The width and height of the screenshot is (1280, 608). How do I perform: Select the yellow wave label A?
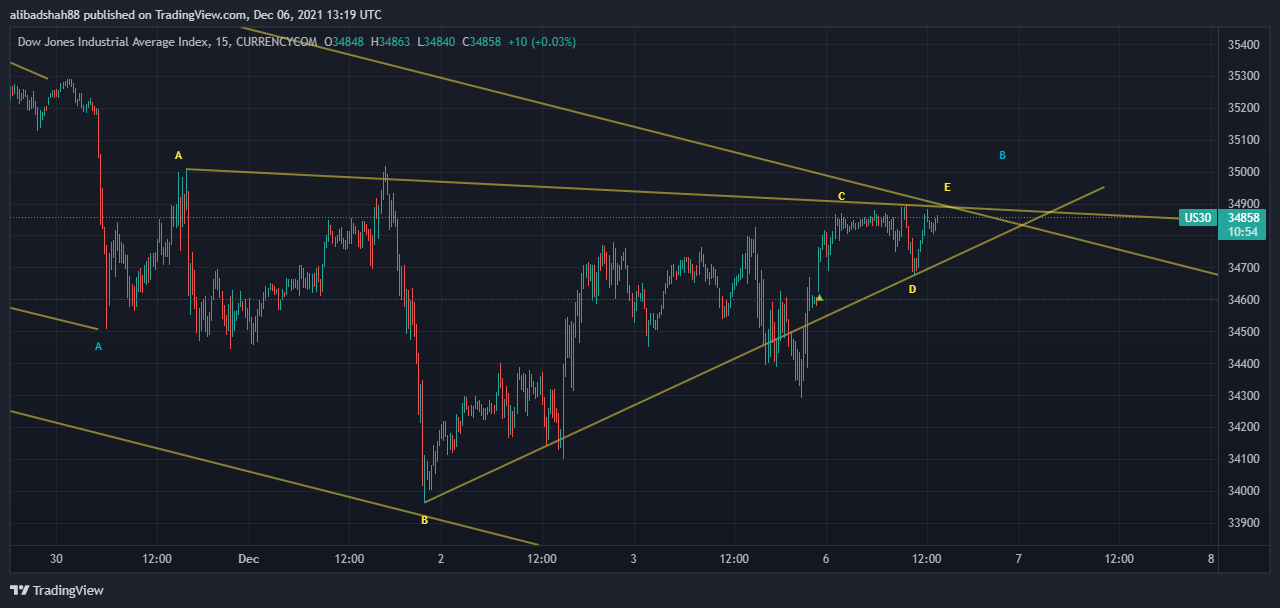(179, 155)
